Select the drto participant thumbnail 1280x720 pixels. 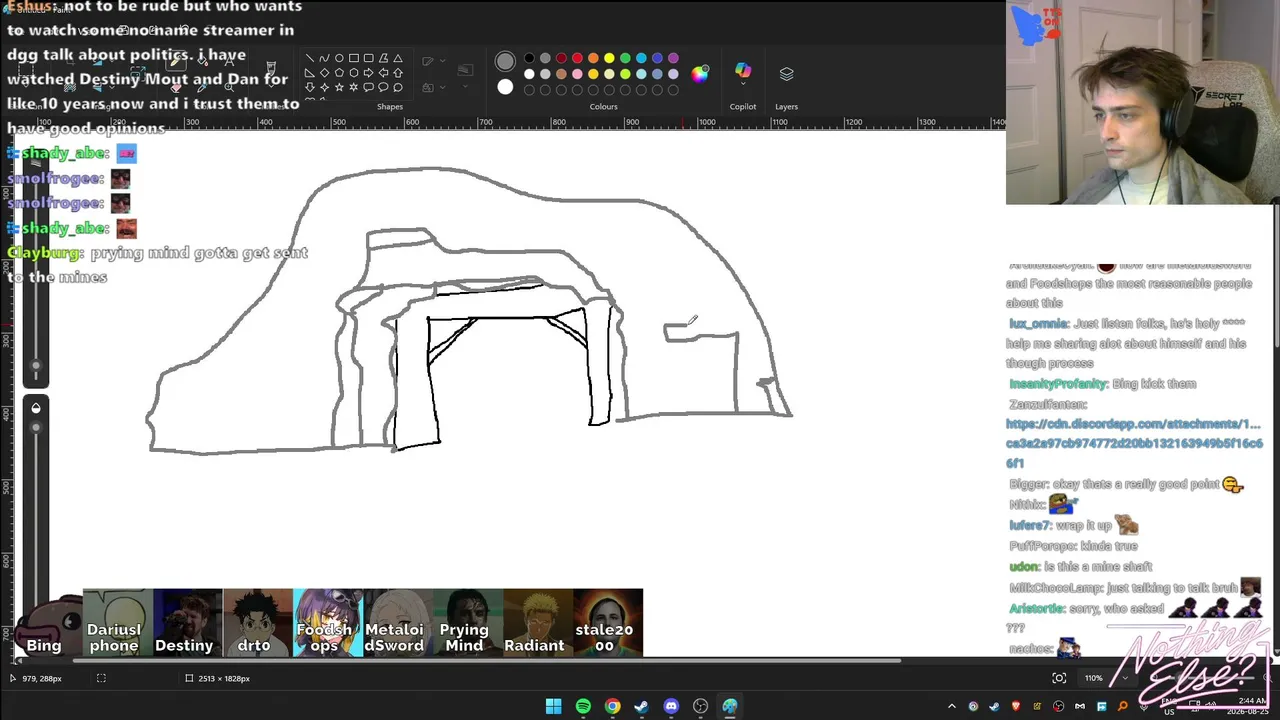click(257, 623)
